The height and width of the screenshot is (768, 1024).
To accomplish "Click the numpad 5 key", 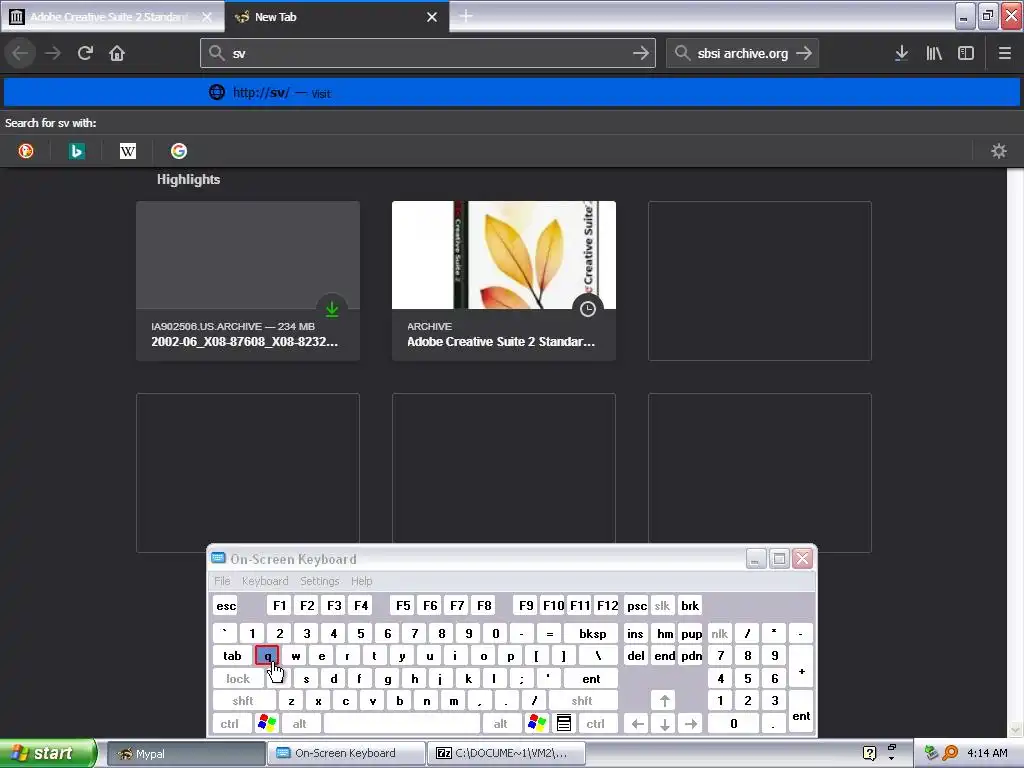I will (748, 679).
